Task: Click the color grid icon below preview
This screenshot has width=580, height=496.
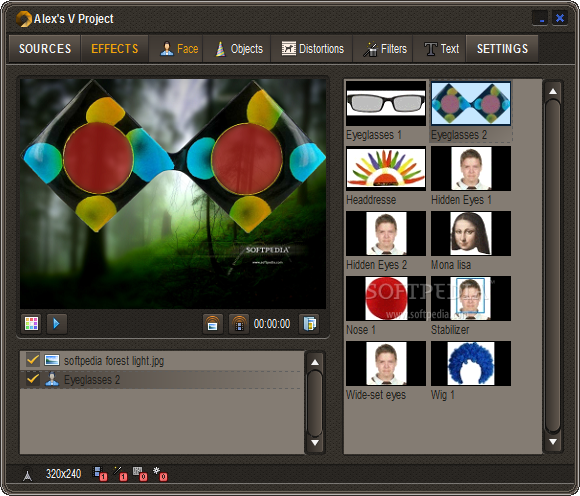Action: [31, 324]
